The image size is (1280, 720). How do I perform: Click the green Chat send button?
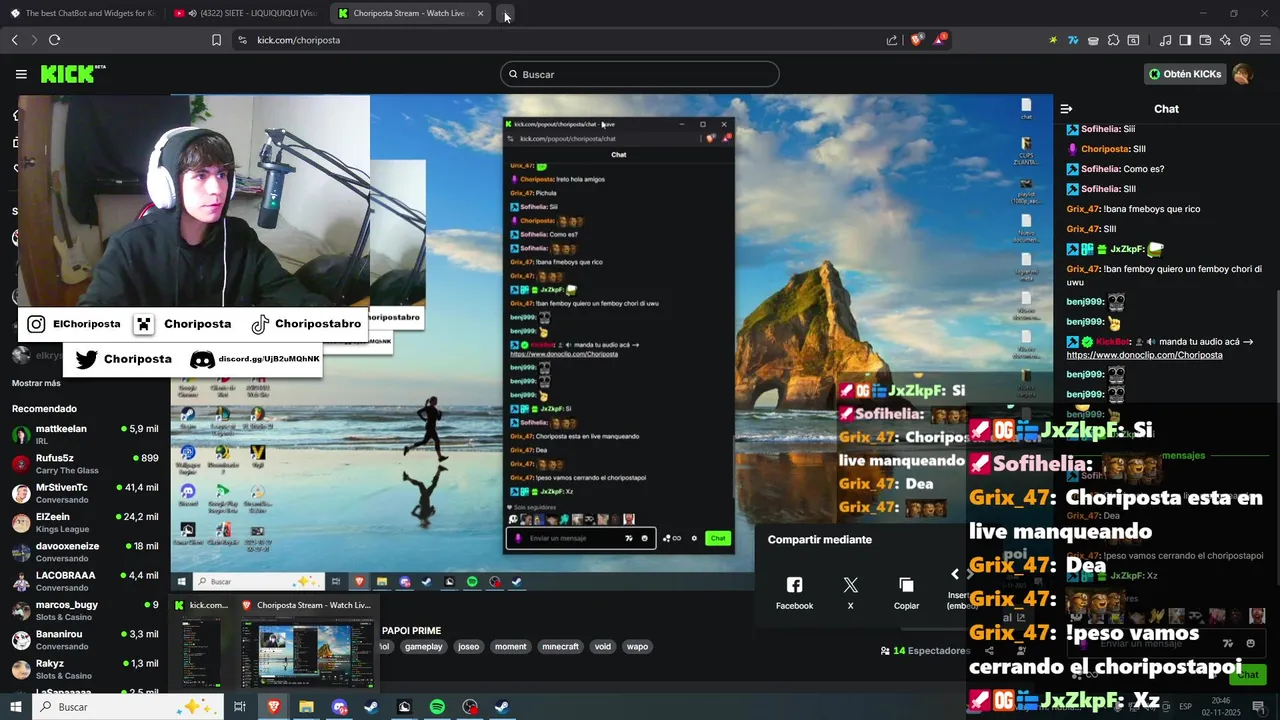1248,675
